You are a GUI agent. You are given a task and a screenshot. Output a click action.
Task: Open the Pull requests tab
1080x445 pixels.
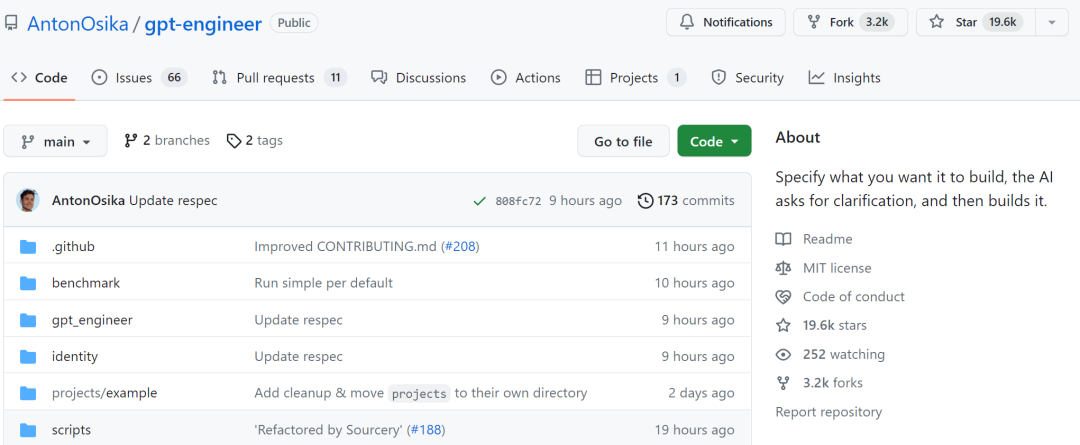[279, 78]
